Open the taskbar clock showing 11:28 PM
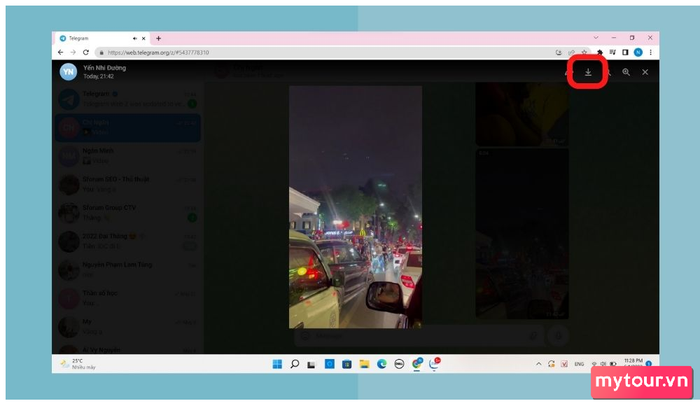The height and width of the screenshot is (408, 700). click(633, 363)
